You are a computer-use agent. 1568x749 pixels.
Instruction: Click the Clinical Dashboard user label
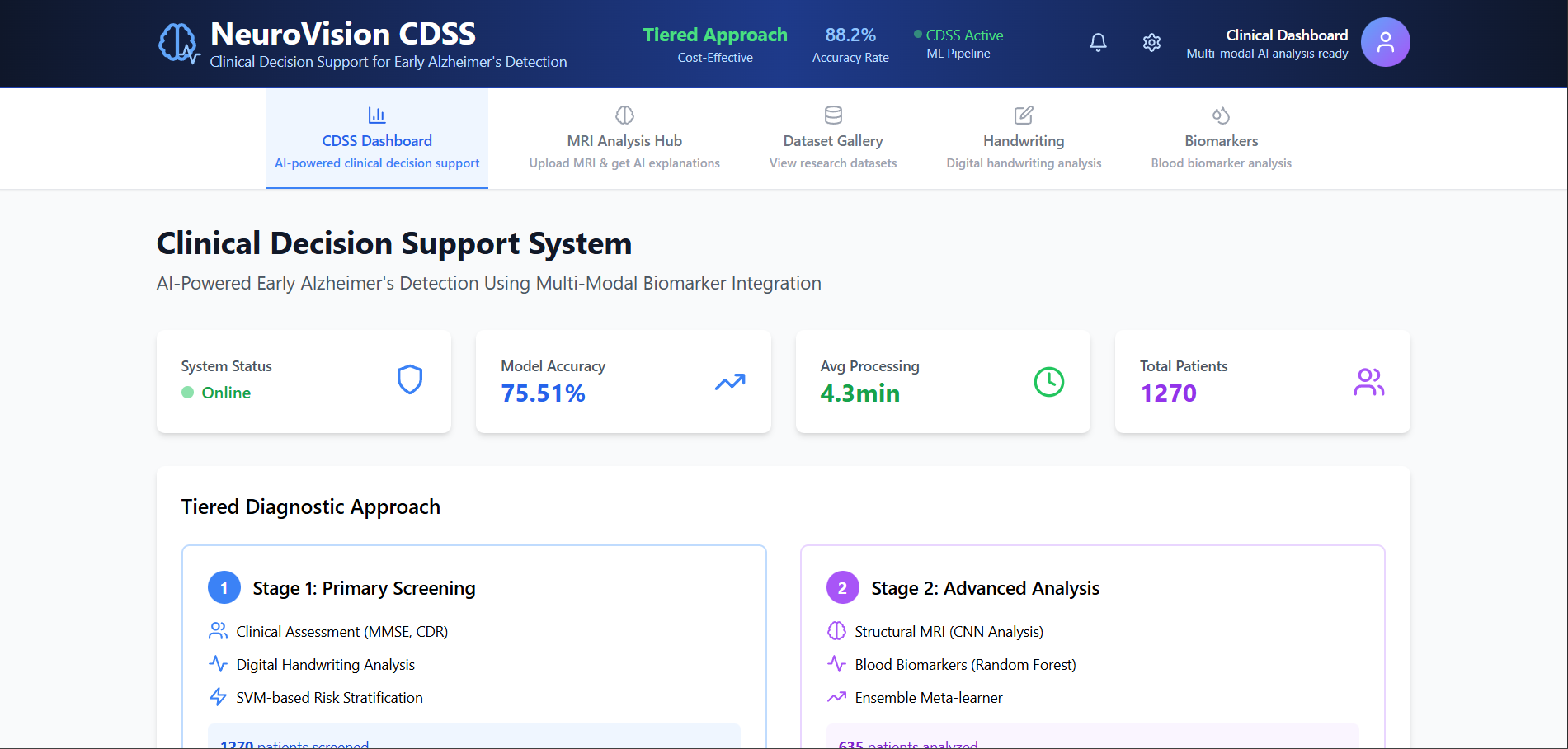1287,35
